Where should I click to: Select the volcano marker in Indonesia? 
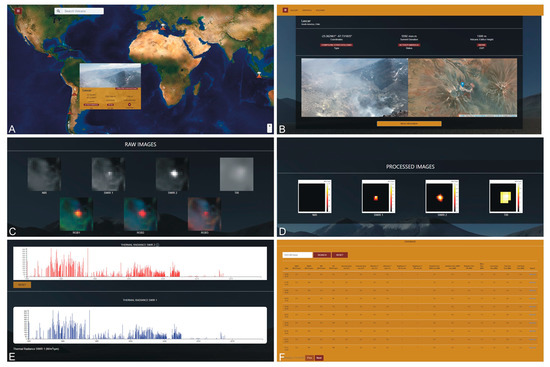[x=259, y=75]
